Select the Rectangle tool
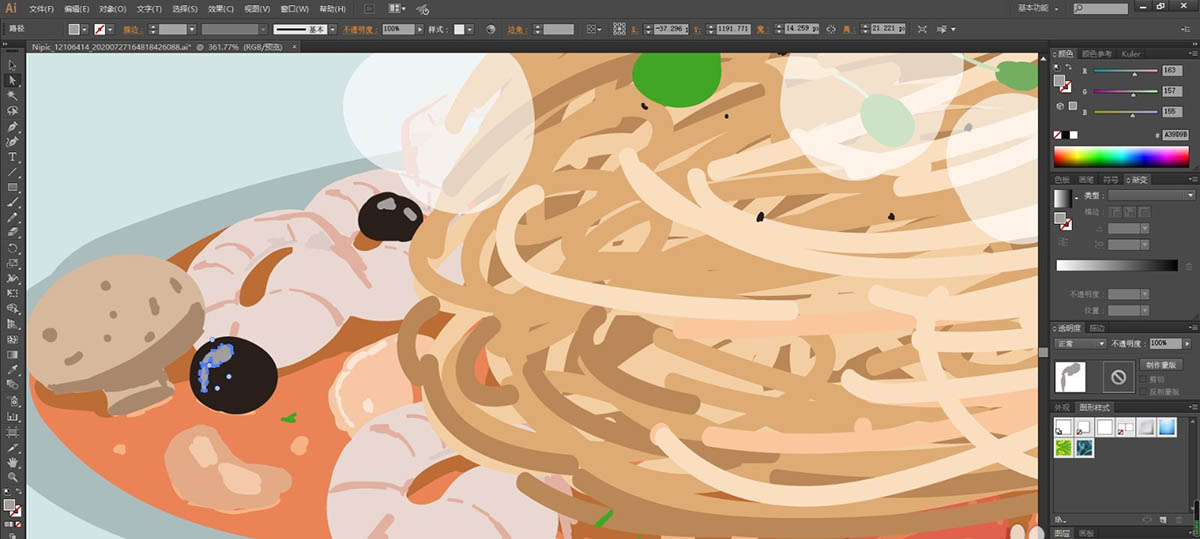 tap(13, 187)
